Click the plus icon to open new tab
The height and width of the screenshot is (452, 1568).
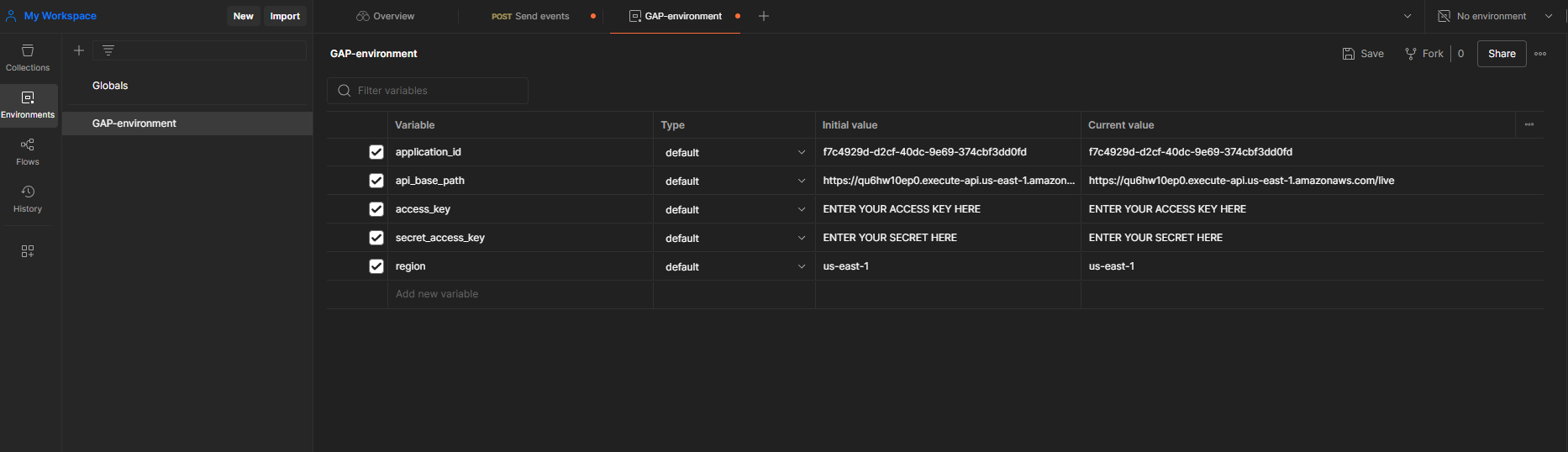tap(764, 16)
